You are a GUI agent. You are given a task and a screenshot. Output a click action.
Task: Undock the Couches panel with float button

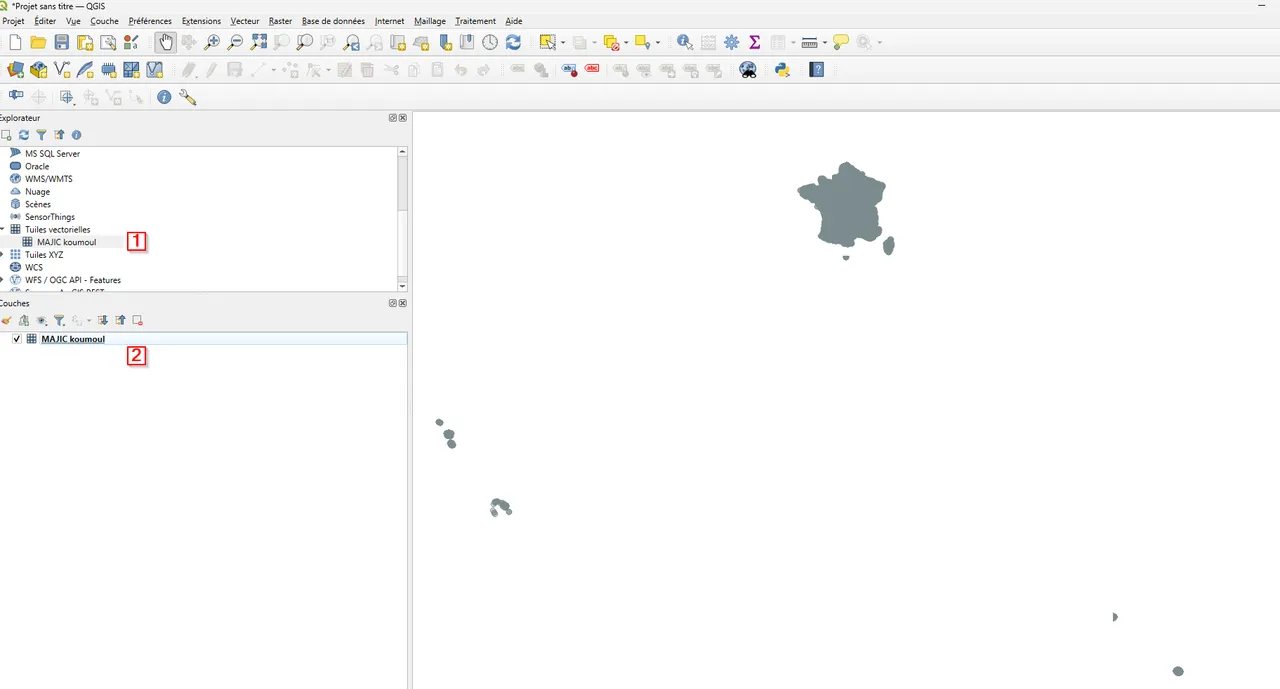click(393, 303)
